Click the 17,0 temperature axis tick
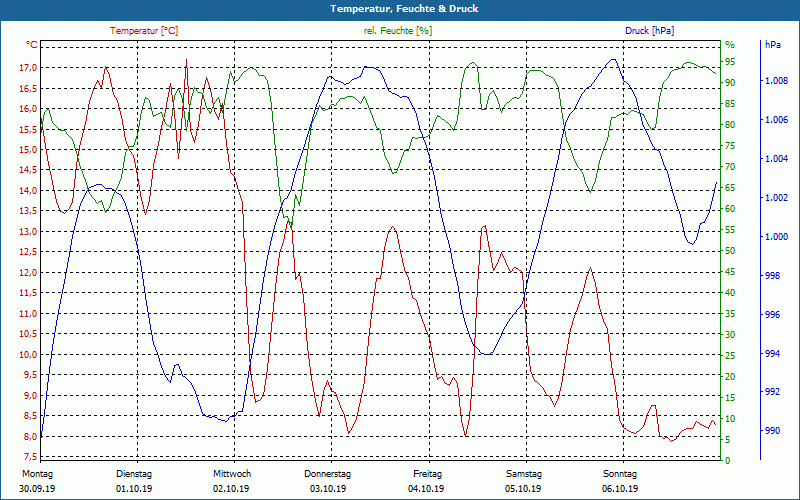The width and height of the screenshot is (800, 500). (x=28, y=68)
